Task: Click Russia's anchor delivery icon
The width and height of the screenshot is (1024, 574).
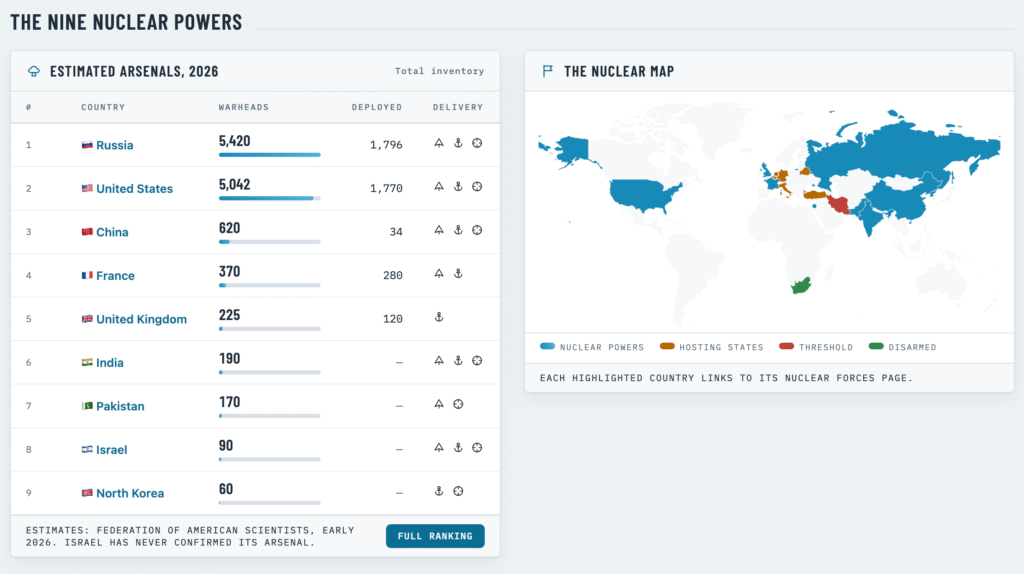Action: [x=458, y=143]
